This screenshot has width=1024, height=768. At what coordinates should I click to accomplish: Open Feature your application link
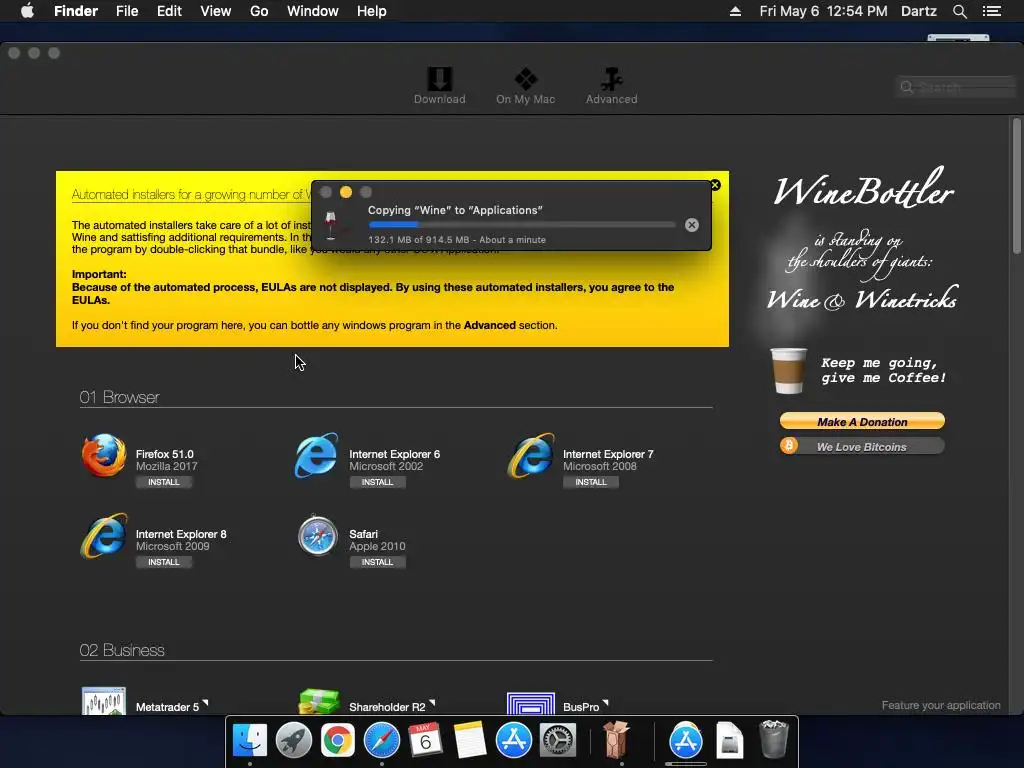tap(940, 705)
